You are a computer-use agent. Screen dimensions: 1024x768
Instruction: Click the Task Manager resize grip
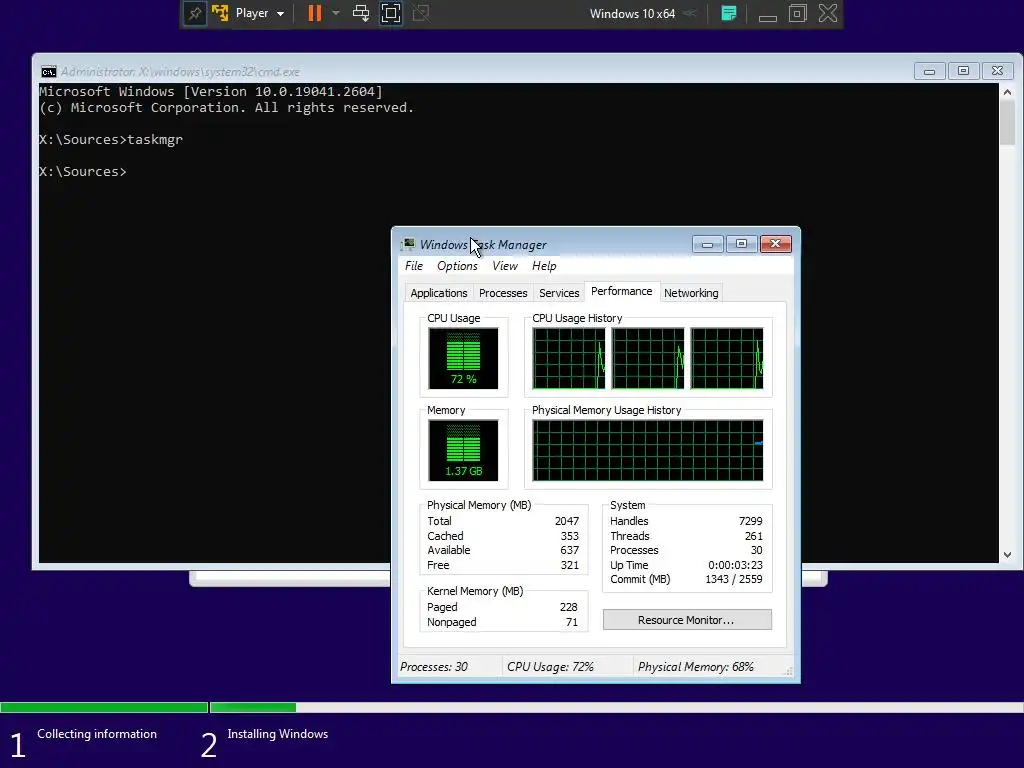(788, 671)
